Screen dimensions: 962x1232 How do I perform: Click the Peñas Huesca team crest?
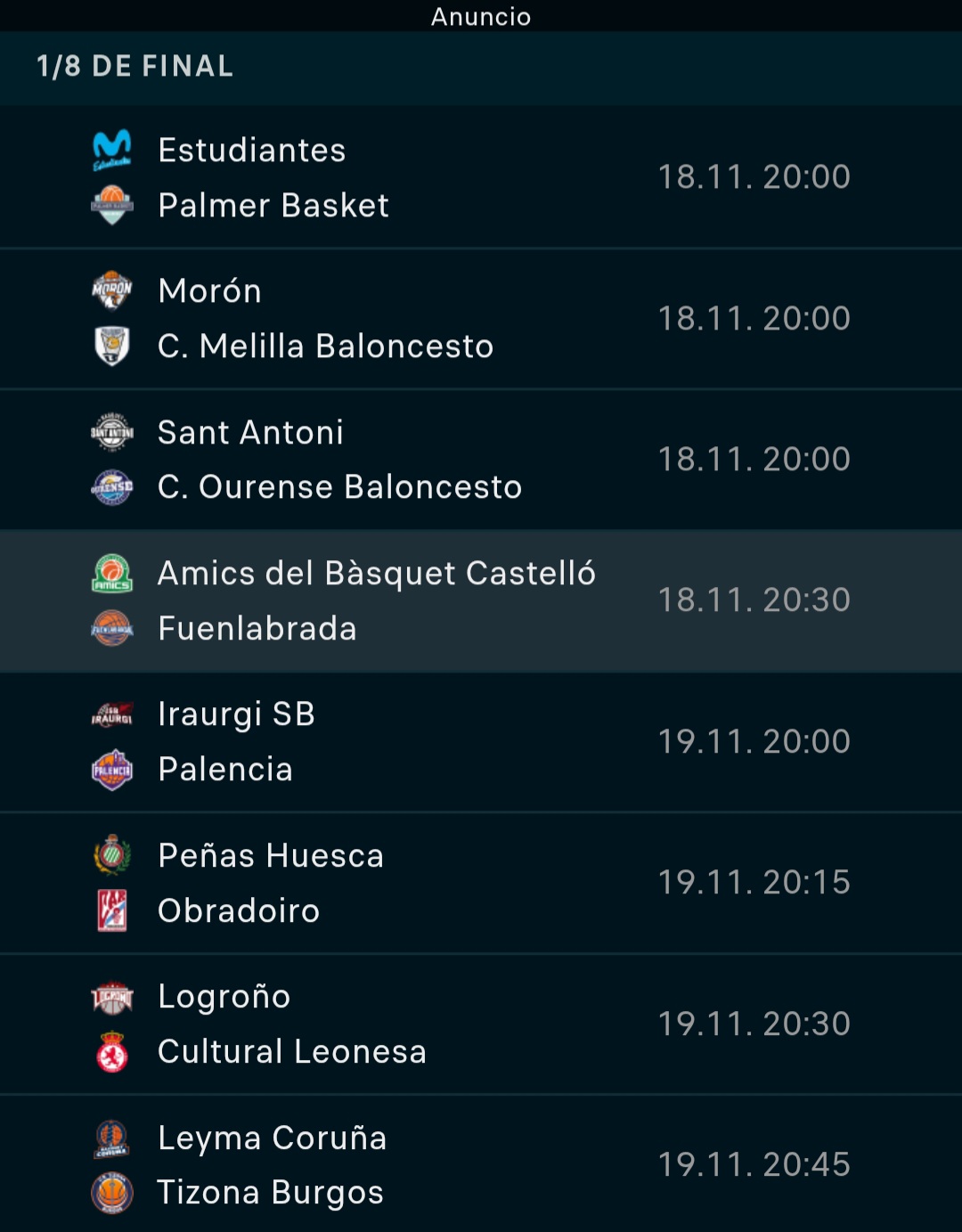click(112, 855)
